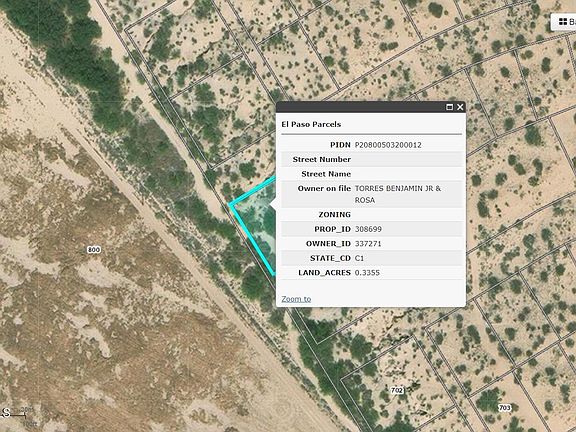Select the block 800 map label

(x=94, y=250)
